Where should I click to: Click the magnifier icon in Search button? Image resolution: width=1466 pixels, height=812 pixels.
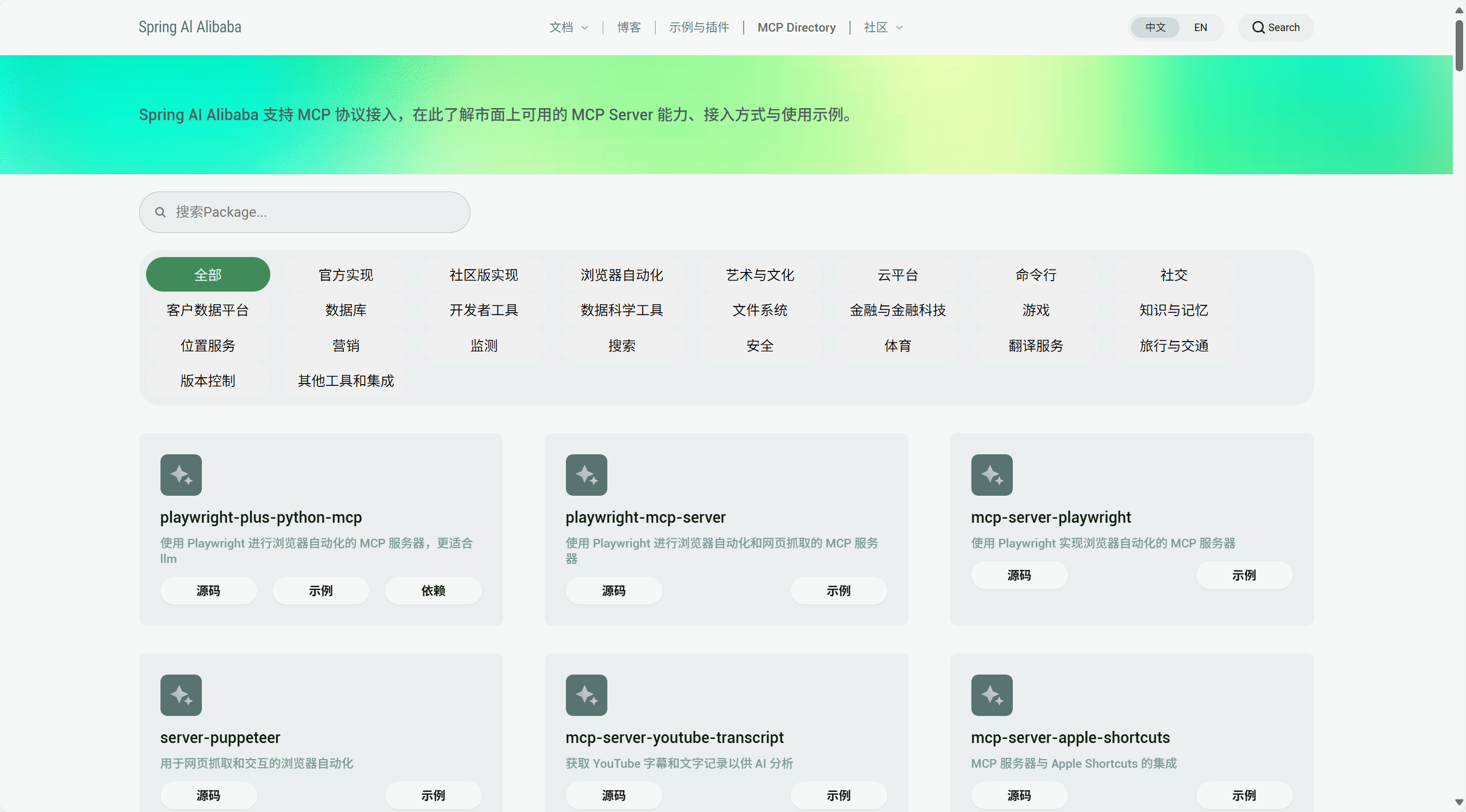pos(1258,28)
